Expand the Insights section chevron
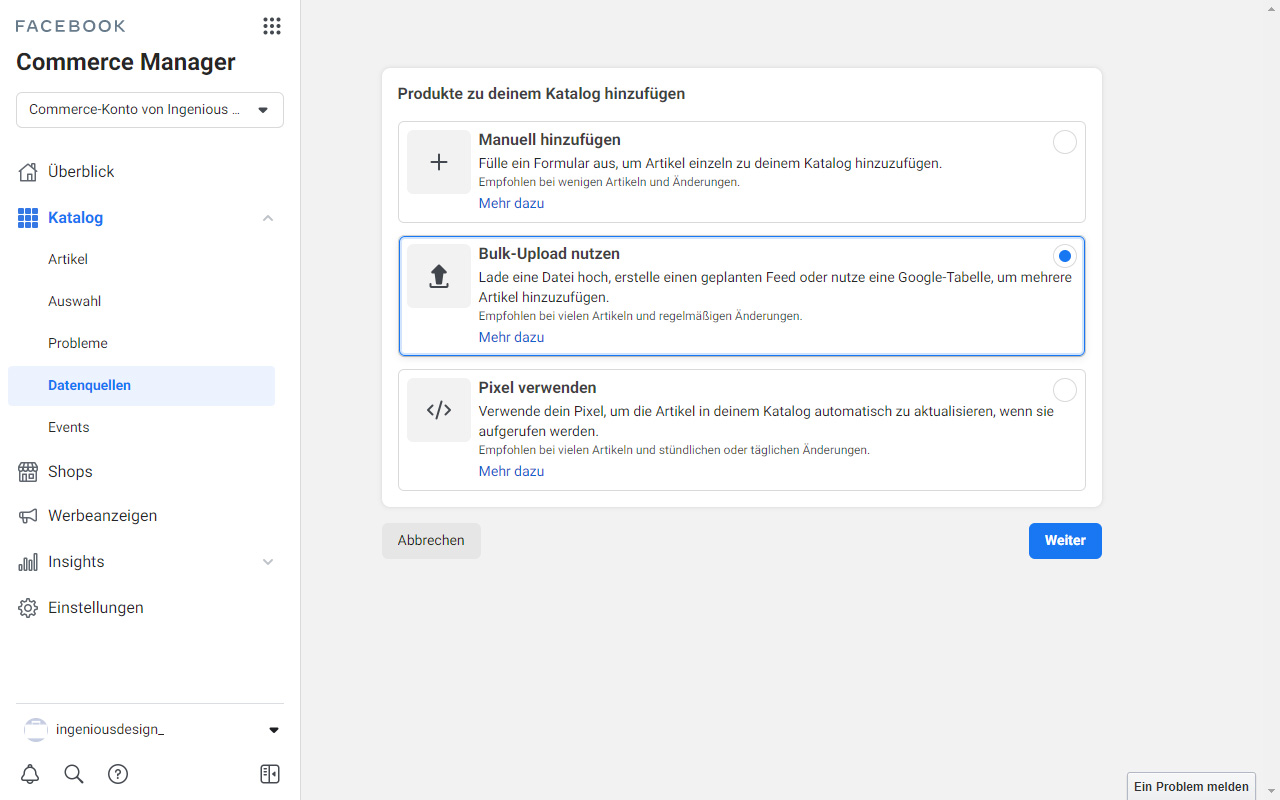1280x800 pixels. pos(268,562)
